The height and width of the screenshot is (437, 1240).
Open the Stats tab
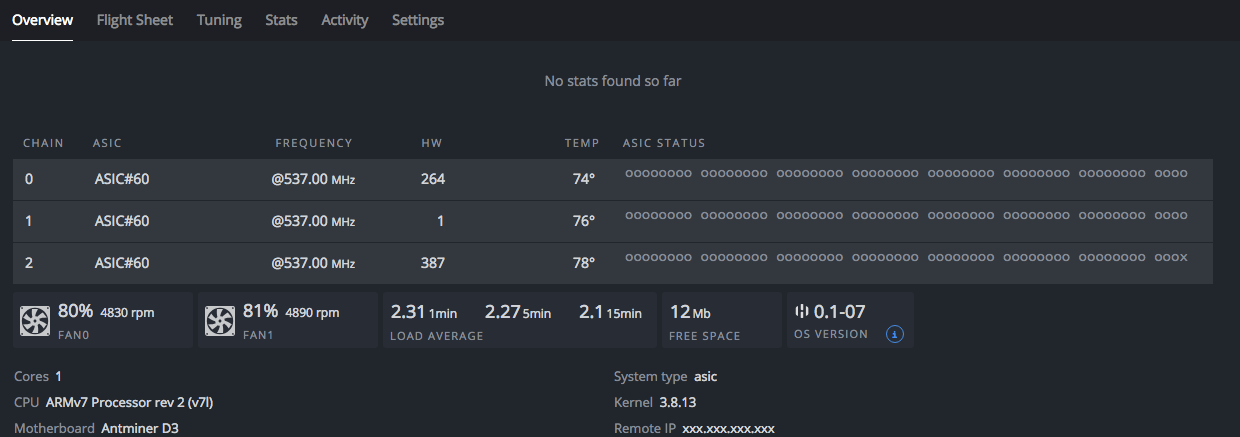[281, 20]
